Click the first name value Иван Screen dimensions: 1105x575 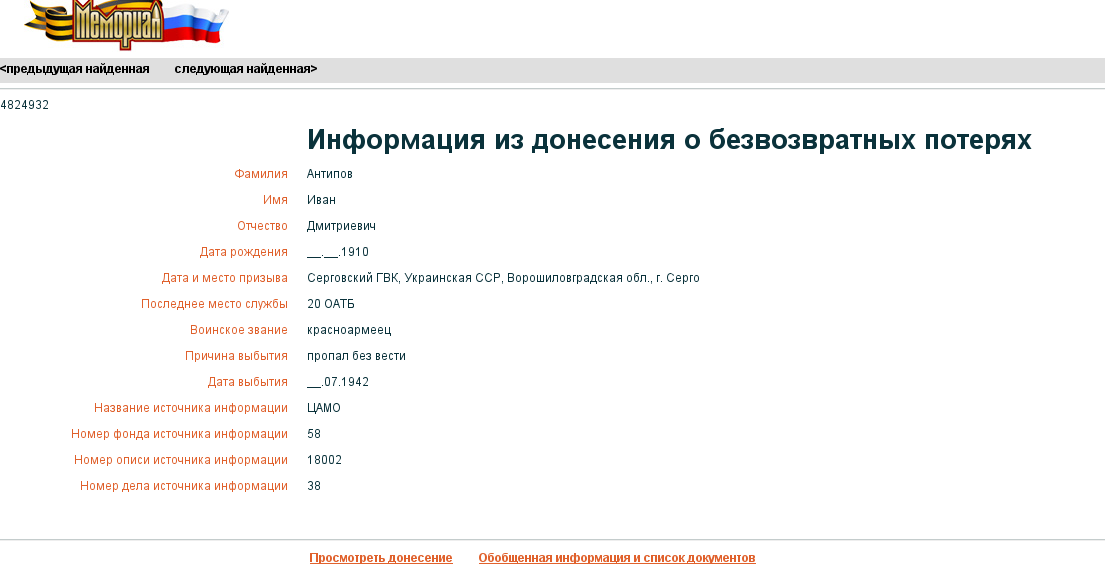321,200
